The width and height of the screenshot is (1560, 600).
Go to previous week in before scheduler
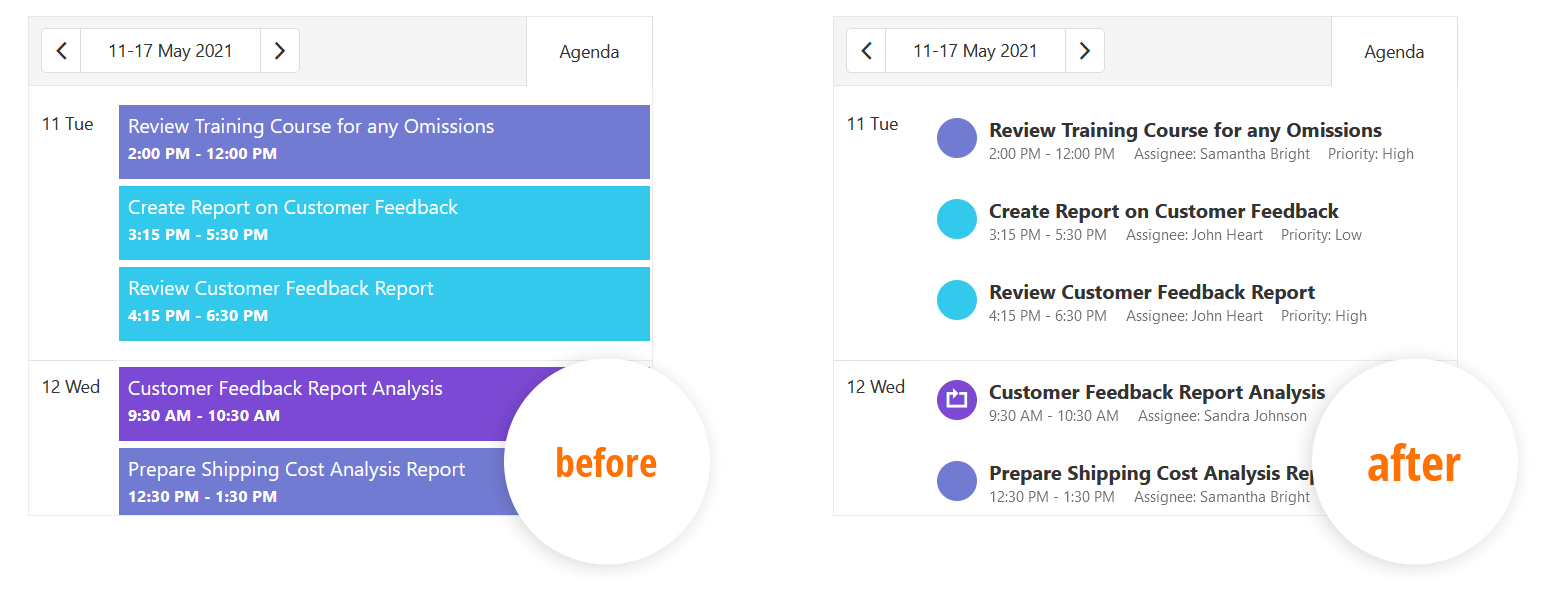(x=61, y=51)
